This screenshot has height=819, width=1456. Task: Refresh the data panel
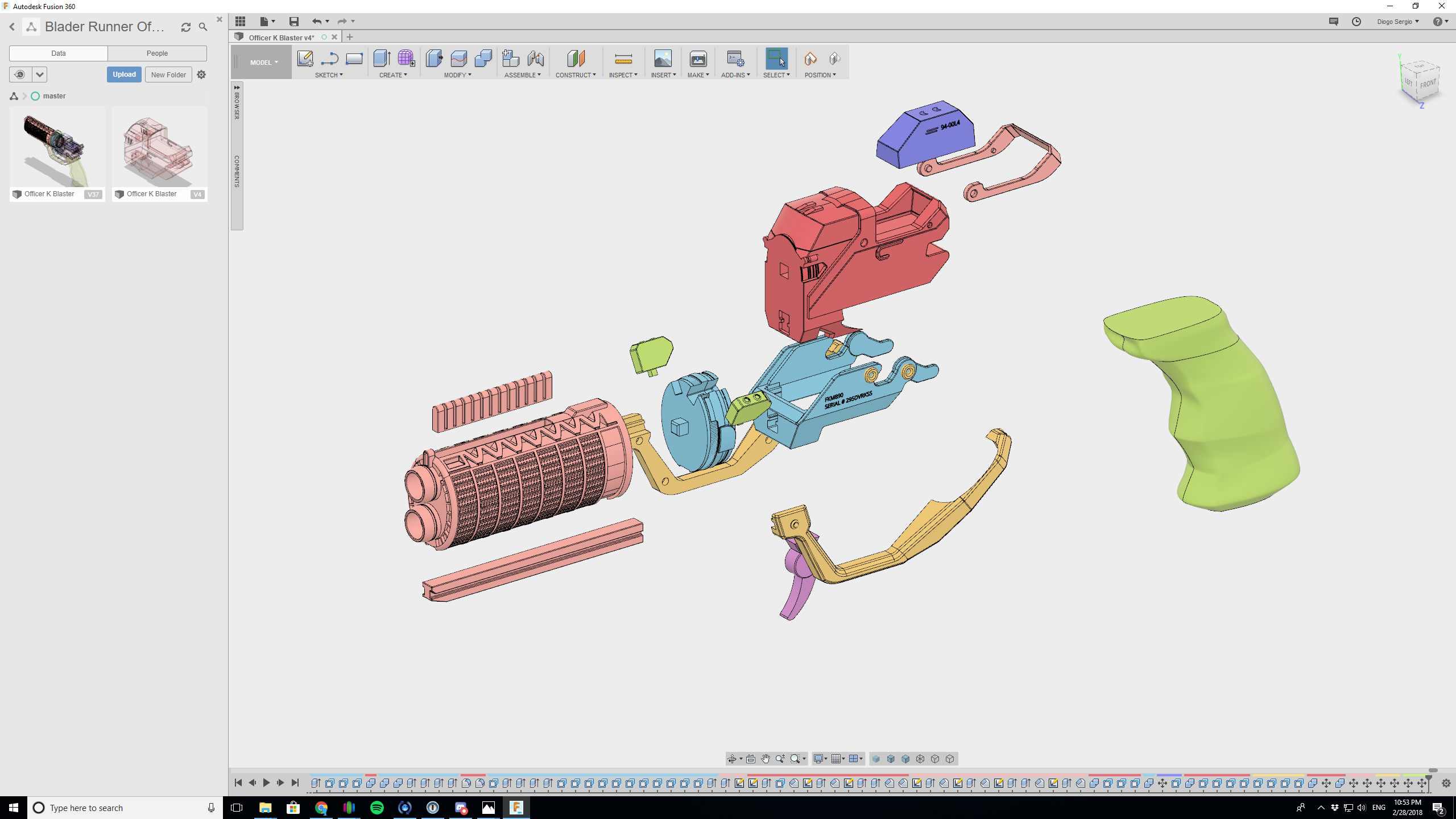[185, 27]
